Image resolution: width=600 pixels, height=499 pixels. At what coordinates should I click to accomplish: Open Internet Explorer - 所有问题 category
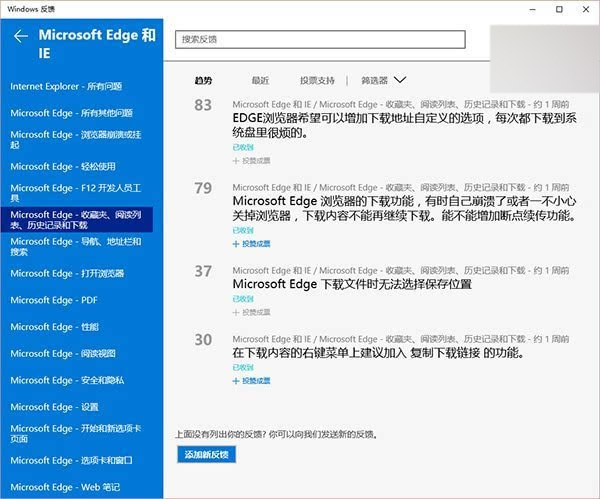pos(66,86)
